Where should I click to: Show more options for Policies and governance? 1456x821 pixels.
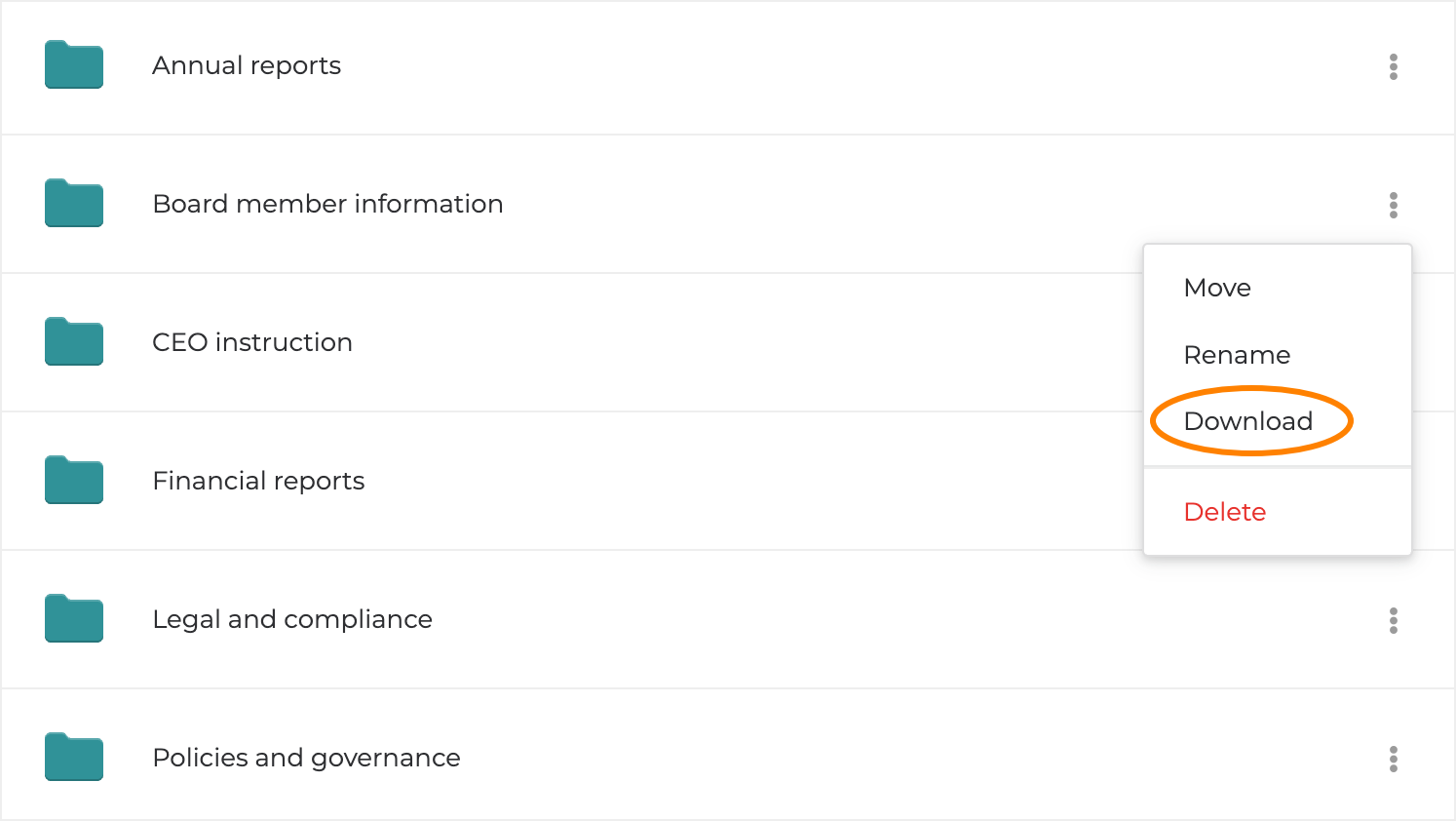click(x=1394, y=759)
